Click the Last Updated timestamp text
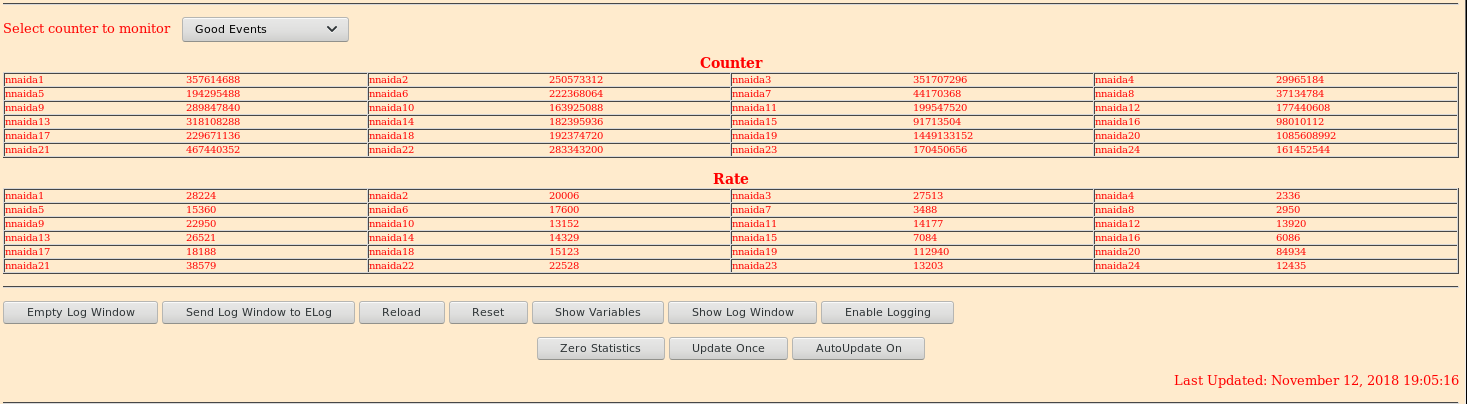The image size is (1467, 404). pyautogui.click(x=1316, y=381)
